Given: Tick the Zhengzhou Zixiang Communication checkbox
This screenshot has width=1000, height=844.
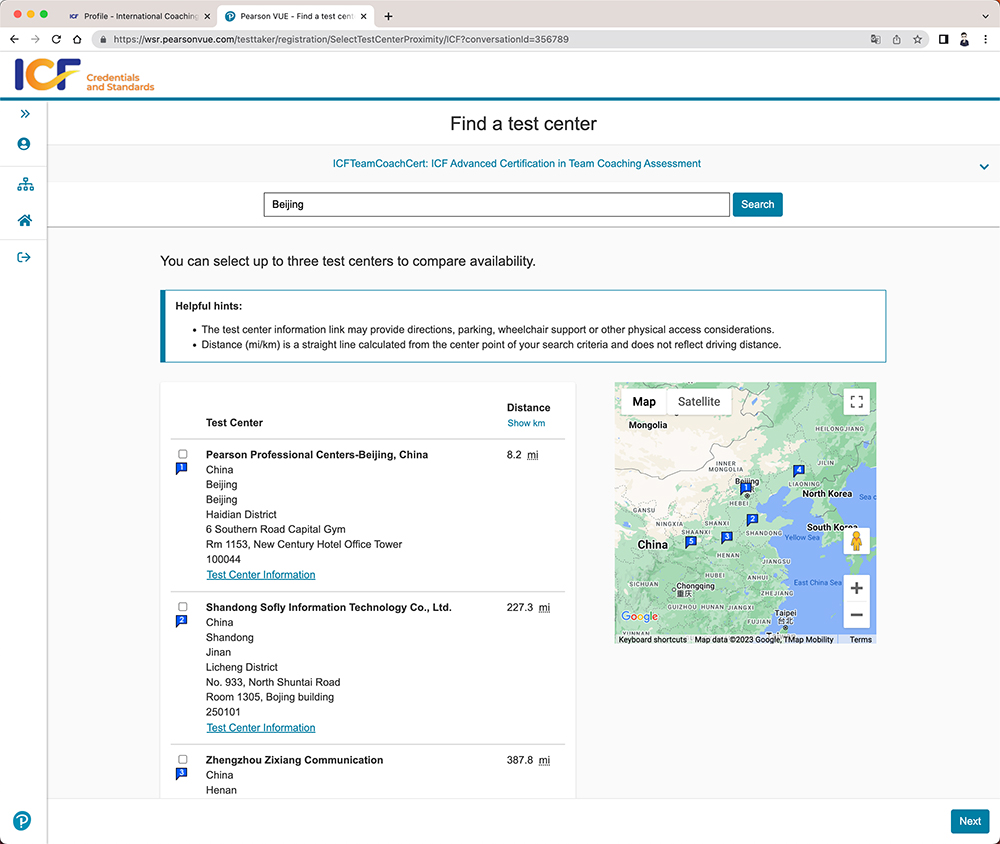Looking at the screenshot, I should click(x=183, y=760).
